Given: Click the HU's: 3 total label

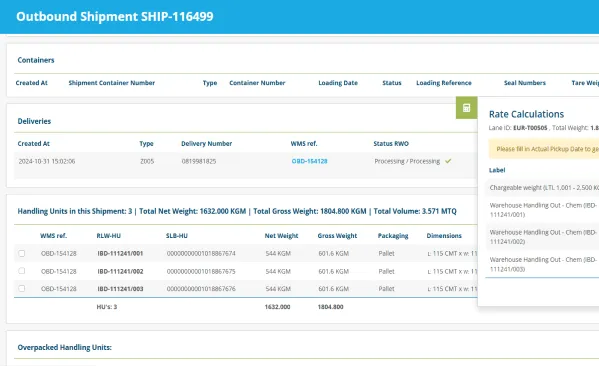Looking at the screenshot, I should 107,307.
